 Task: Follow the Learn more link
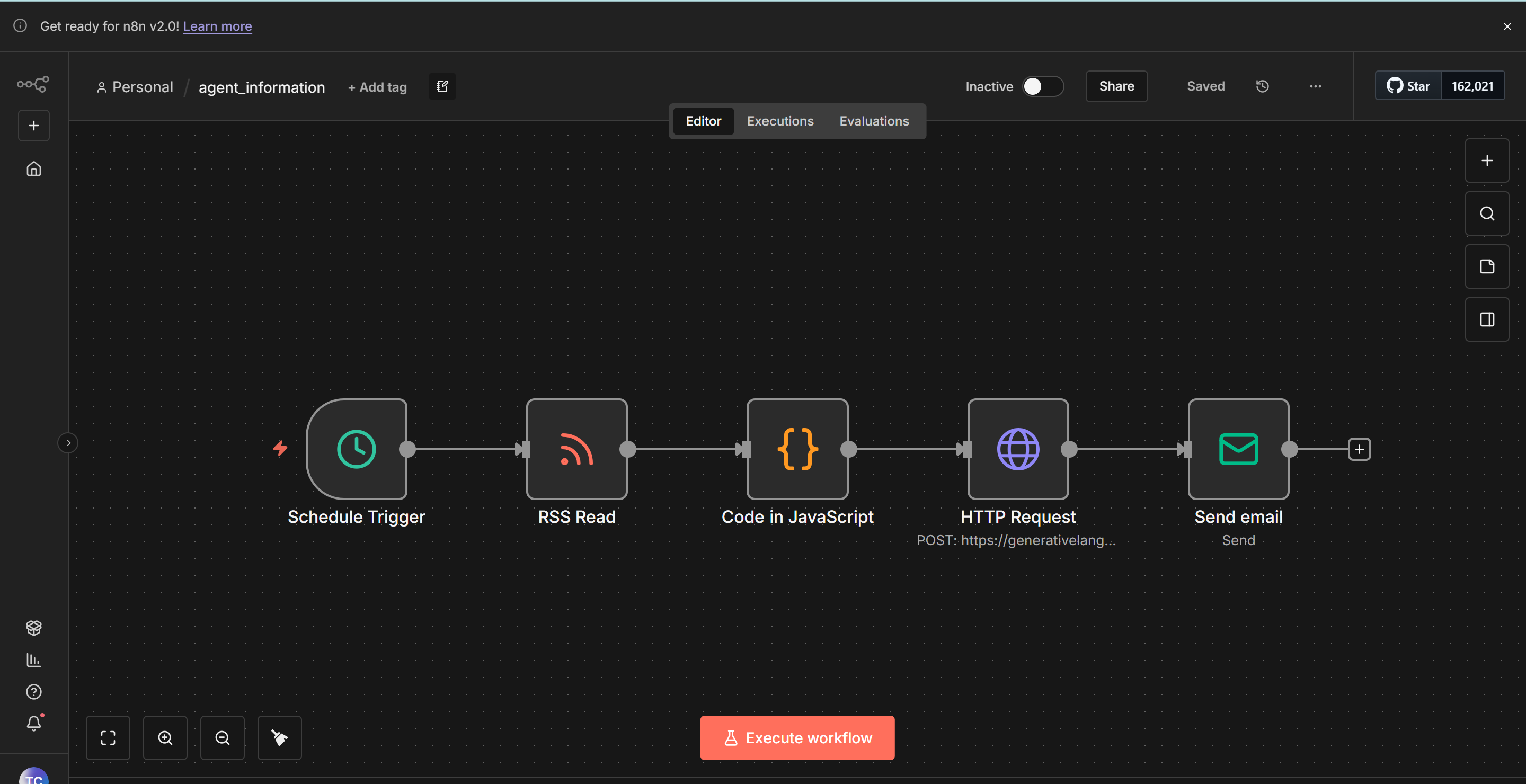(x=217, y=26)
